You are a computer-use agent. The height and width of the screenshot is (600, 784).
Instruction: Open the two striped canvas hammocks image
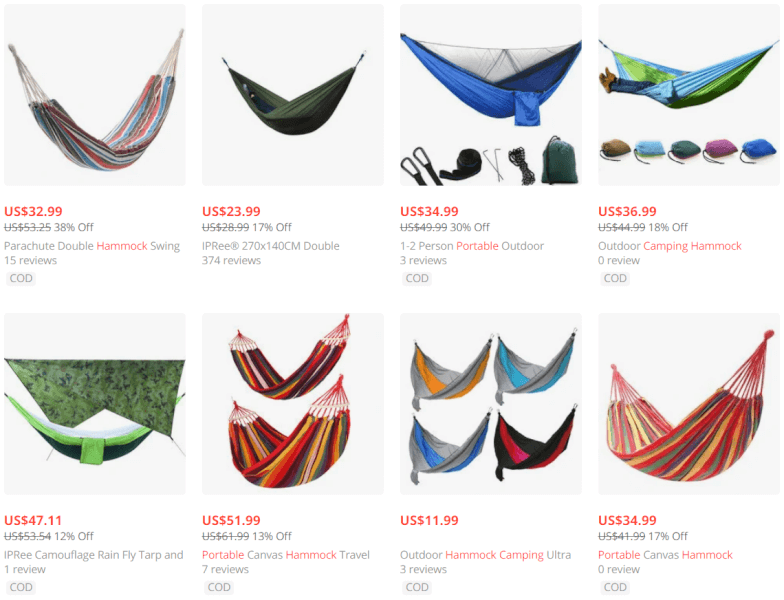pos(293,404)
